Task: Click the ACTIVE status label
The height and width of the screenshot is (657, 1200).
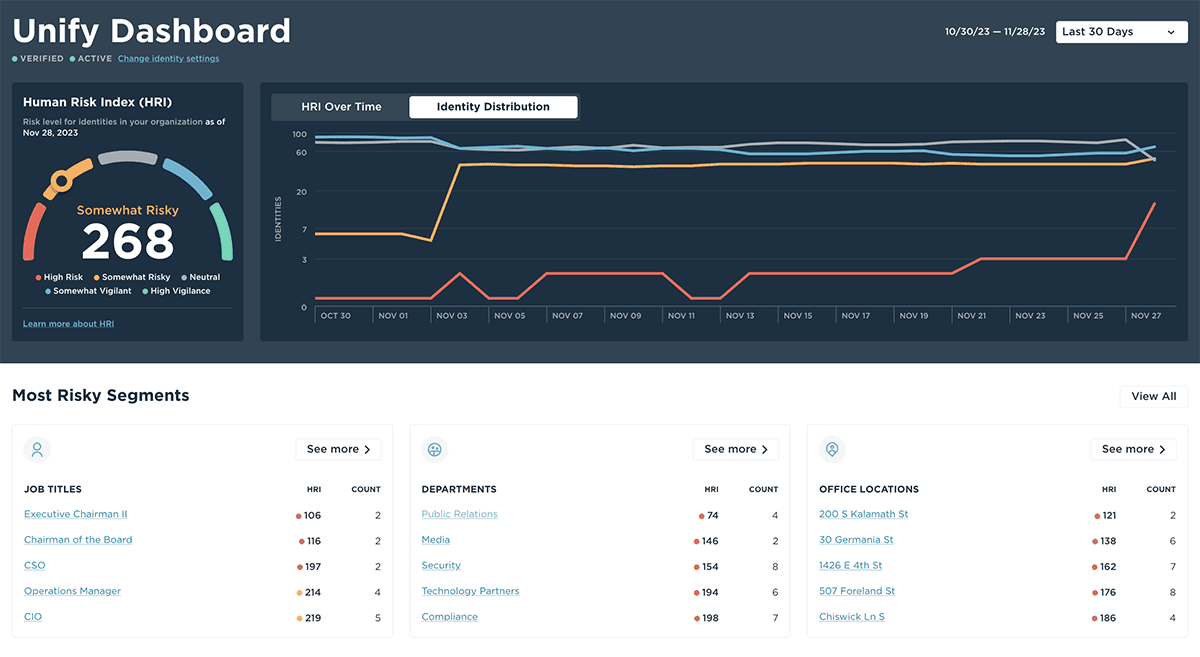Action: click(x=90, y=59)
